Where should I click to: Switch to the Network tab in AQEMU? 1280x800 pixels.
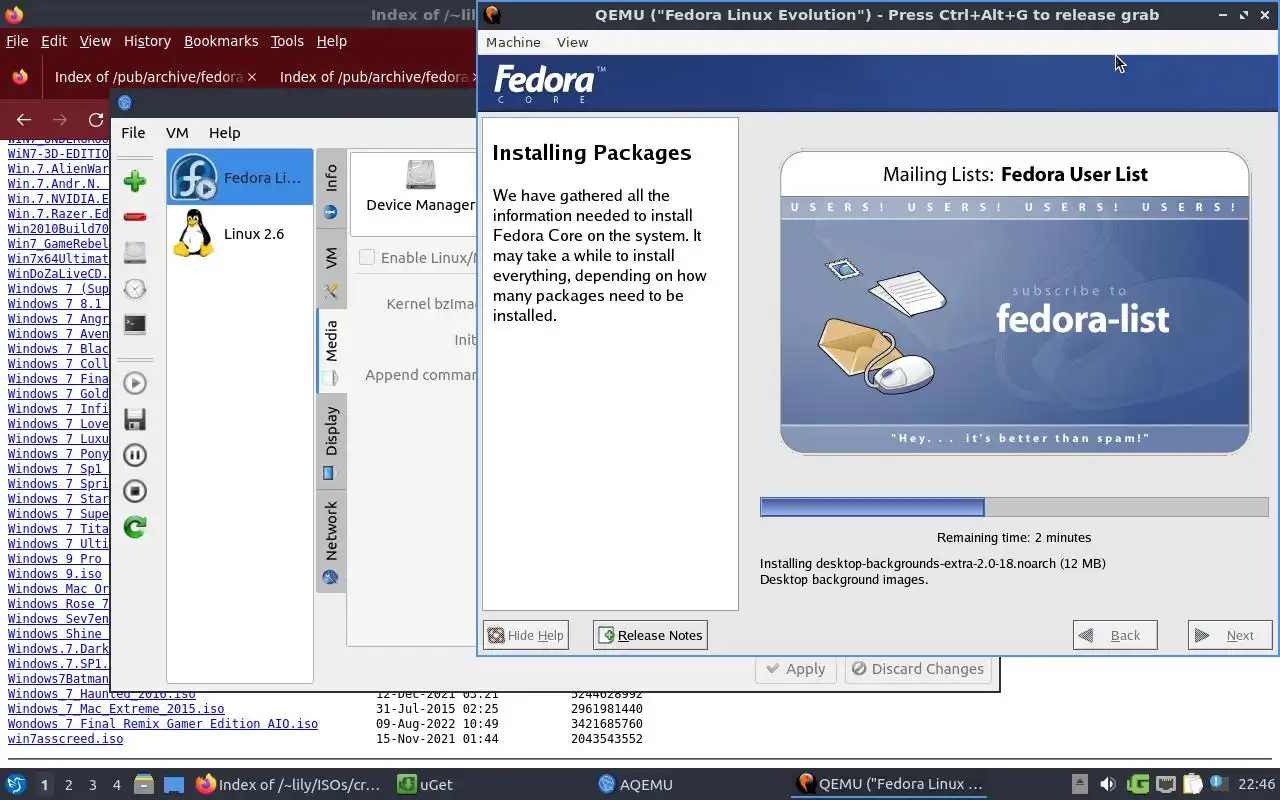tap(331, 542)
